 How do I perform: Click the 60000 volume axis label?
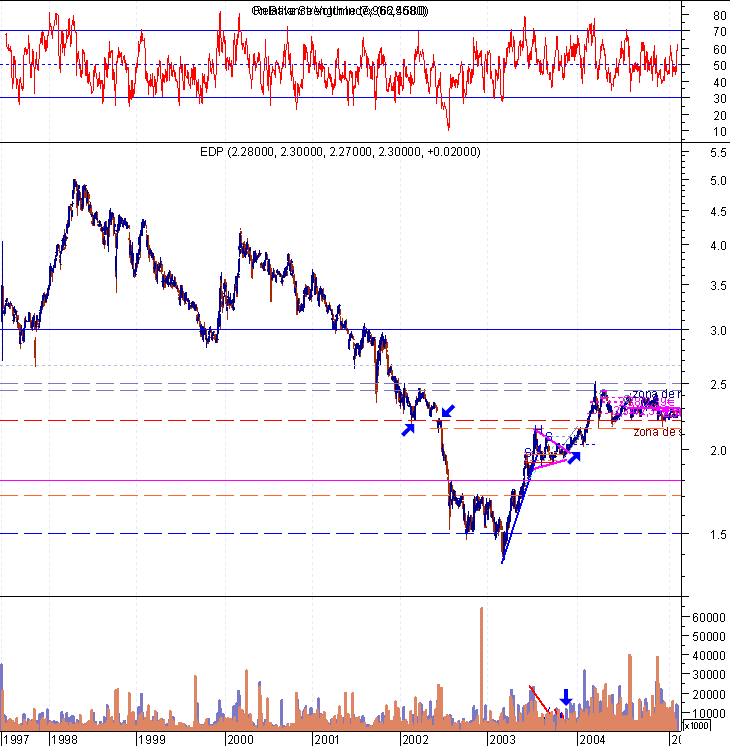[x=709, y=618]
